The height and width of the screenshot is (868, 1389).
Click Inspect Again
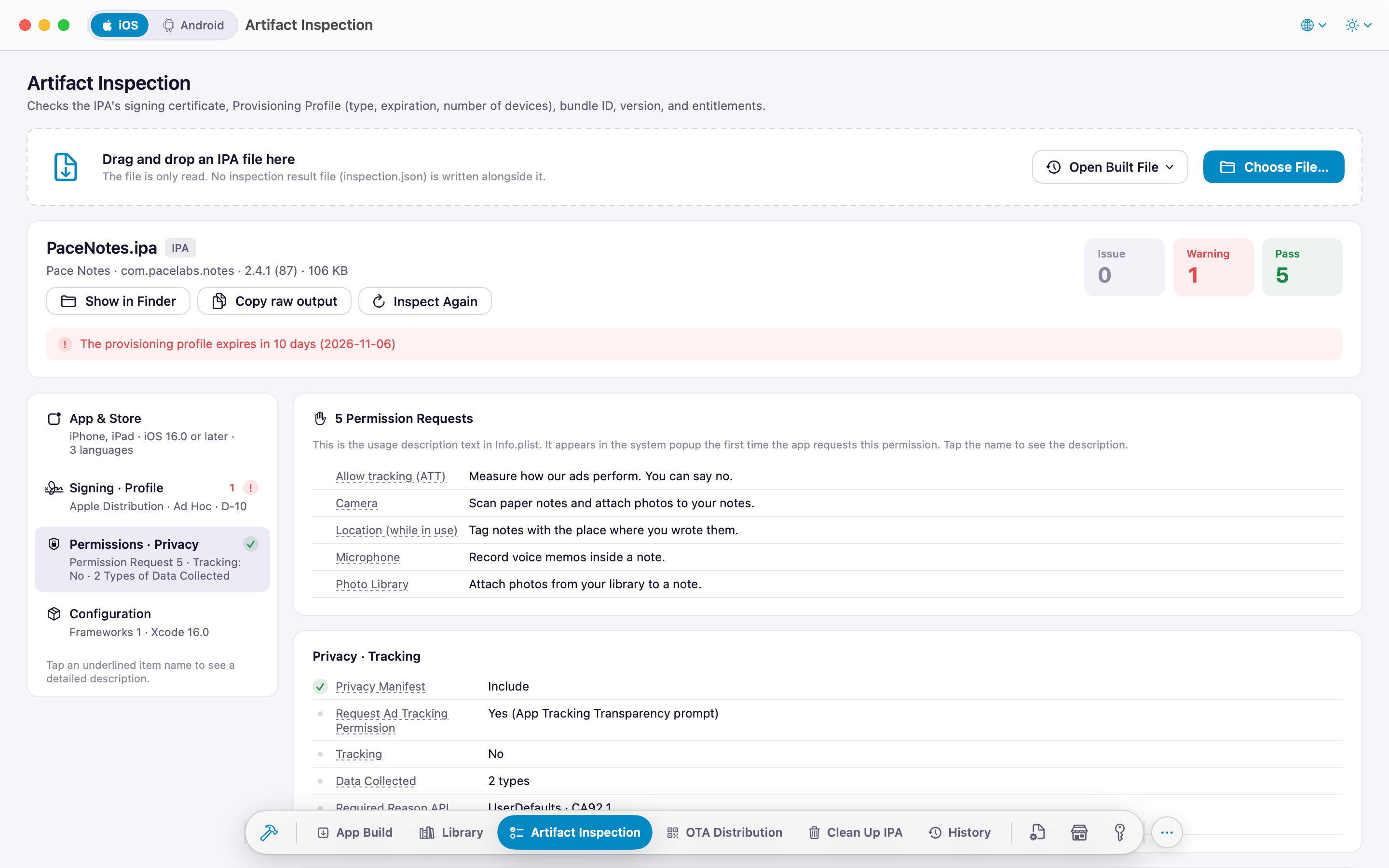click(x=425, y=301)
